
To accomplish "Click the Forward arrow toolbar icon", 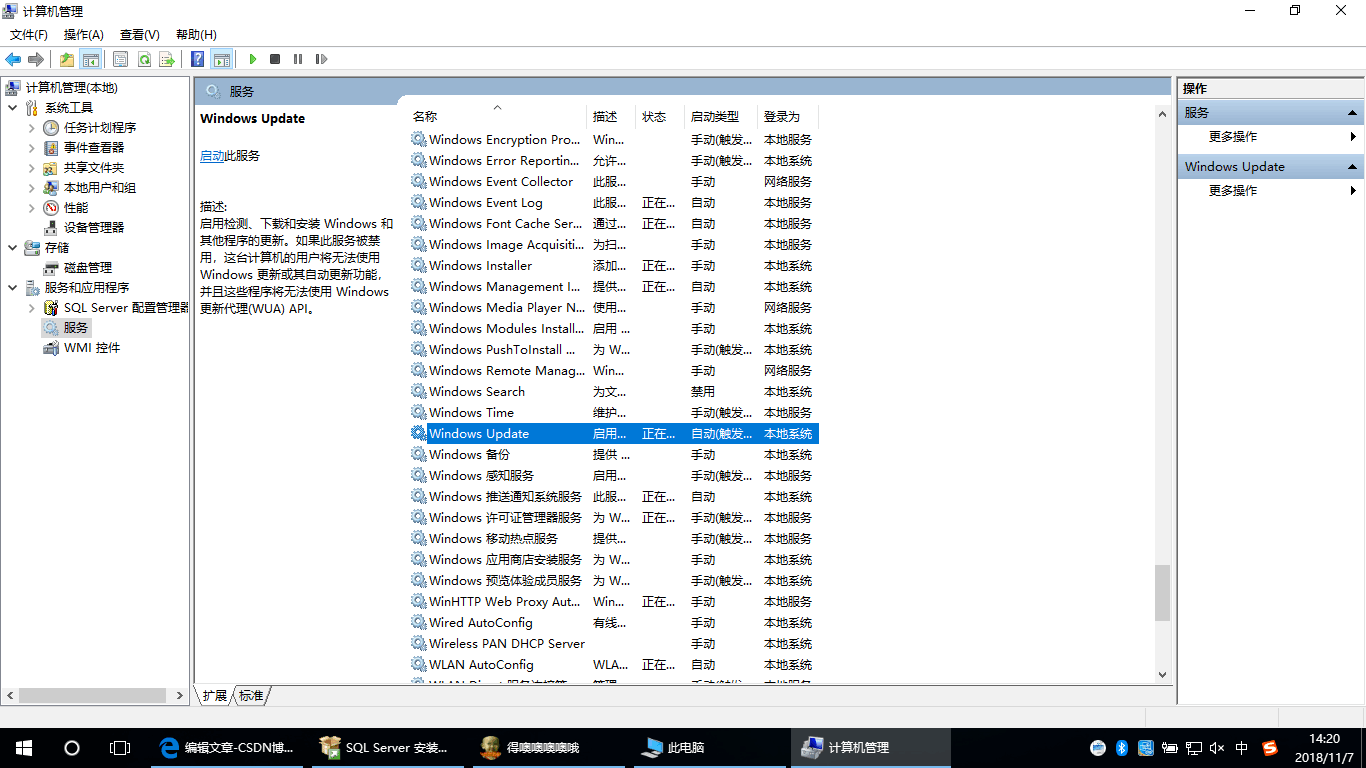I will click(x=36, y=59).
